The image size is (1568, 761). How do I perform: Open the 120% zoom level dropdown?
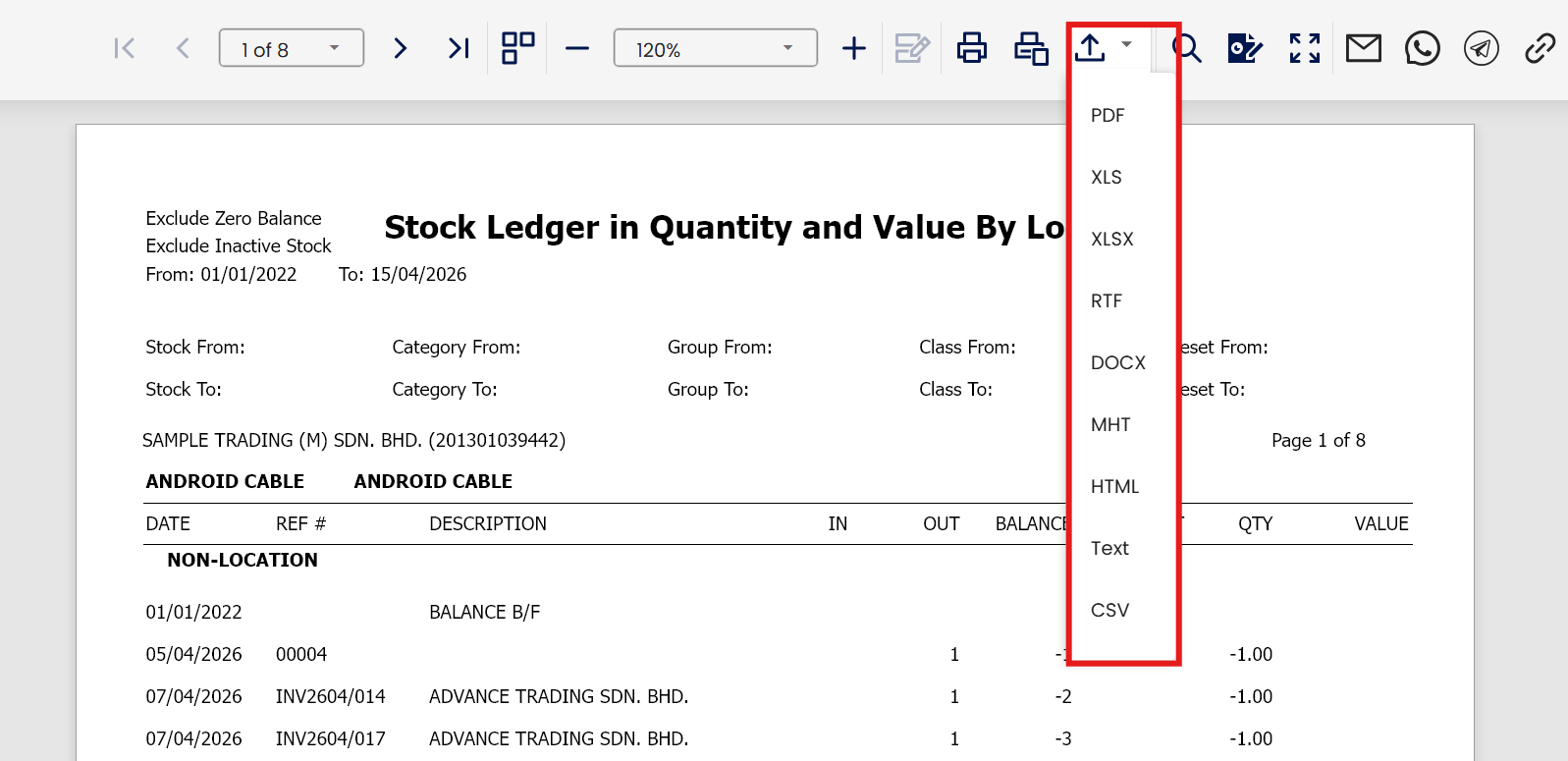tap(787, 48)
